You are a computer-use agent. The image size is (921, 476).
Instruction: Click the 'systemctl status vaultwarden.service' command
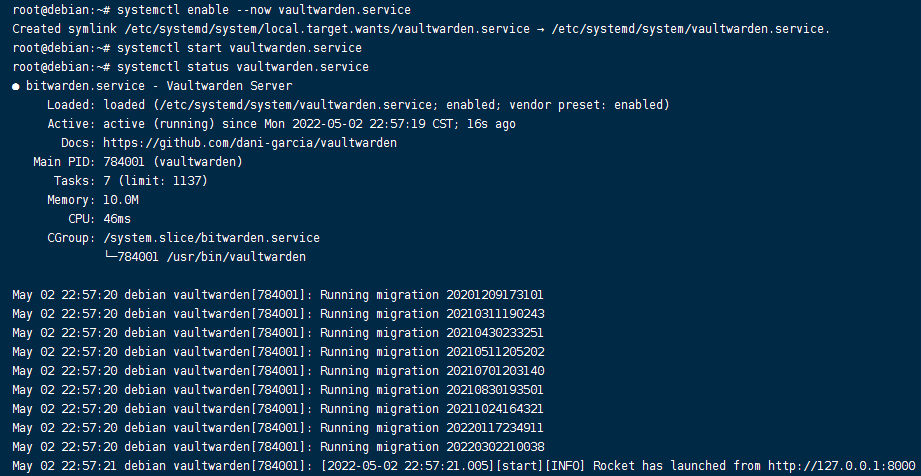pyautogui.click(x=243, y=67)
